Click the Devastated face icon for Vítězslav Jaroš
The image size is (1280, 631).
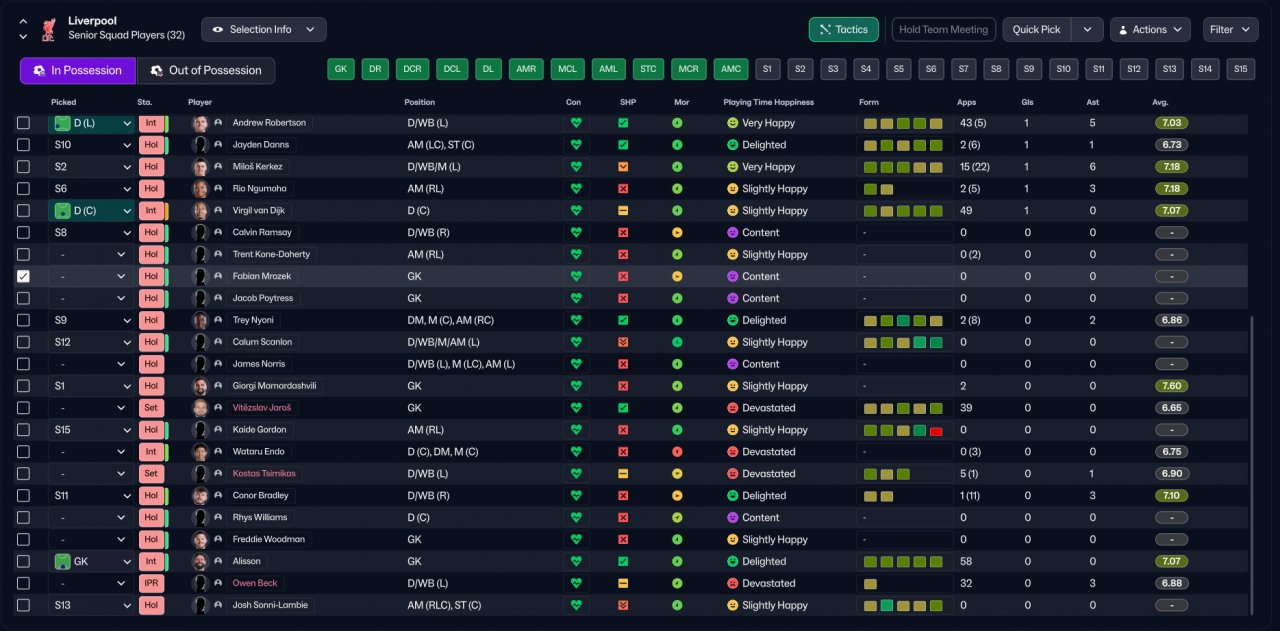(x=732, y=408)
